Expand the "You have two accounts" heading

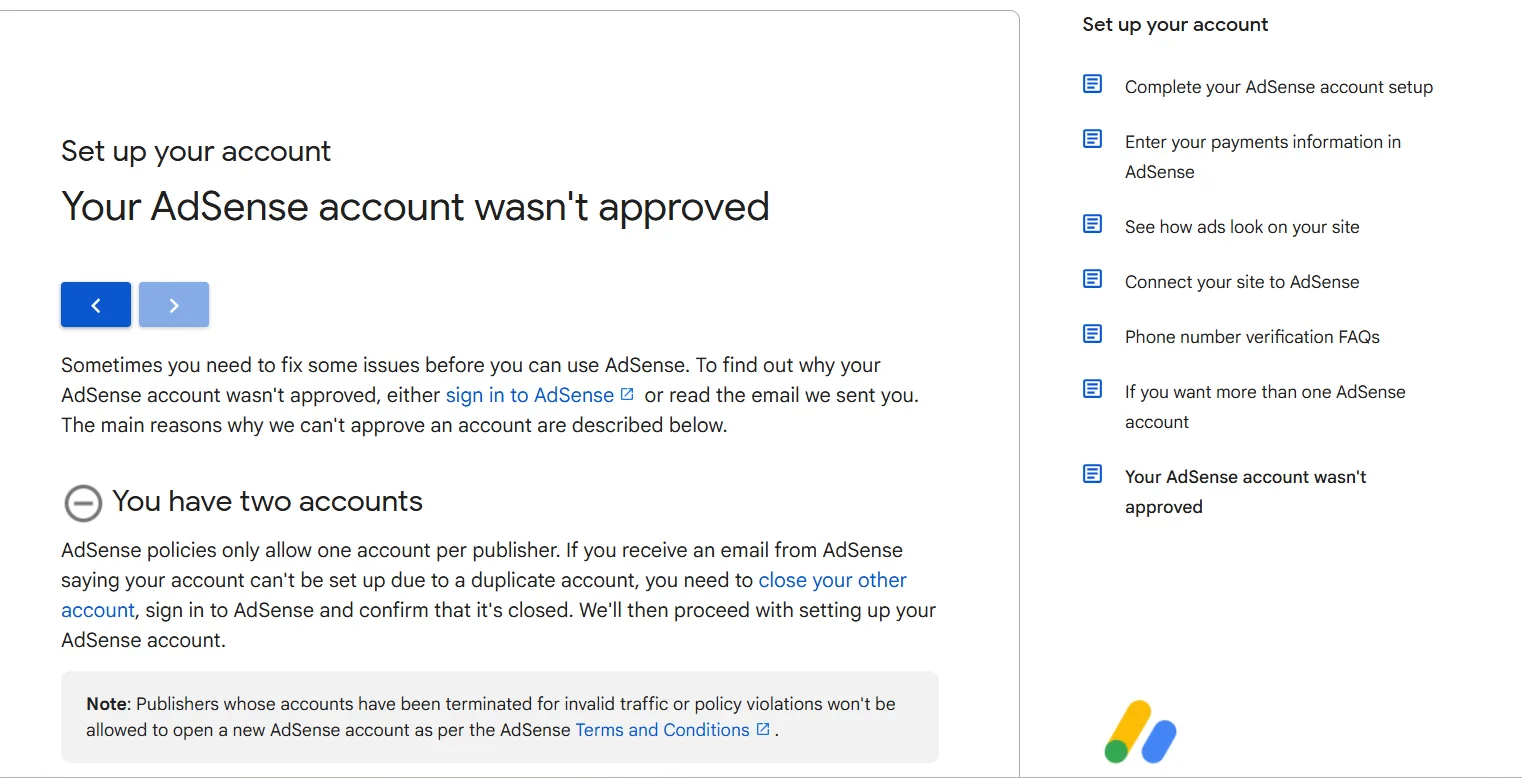[267, 501]
